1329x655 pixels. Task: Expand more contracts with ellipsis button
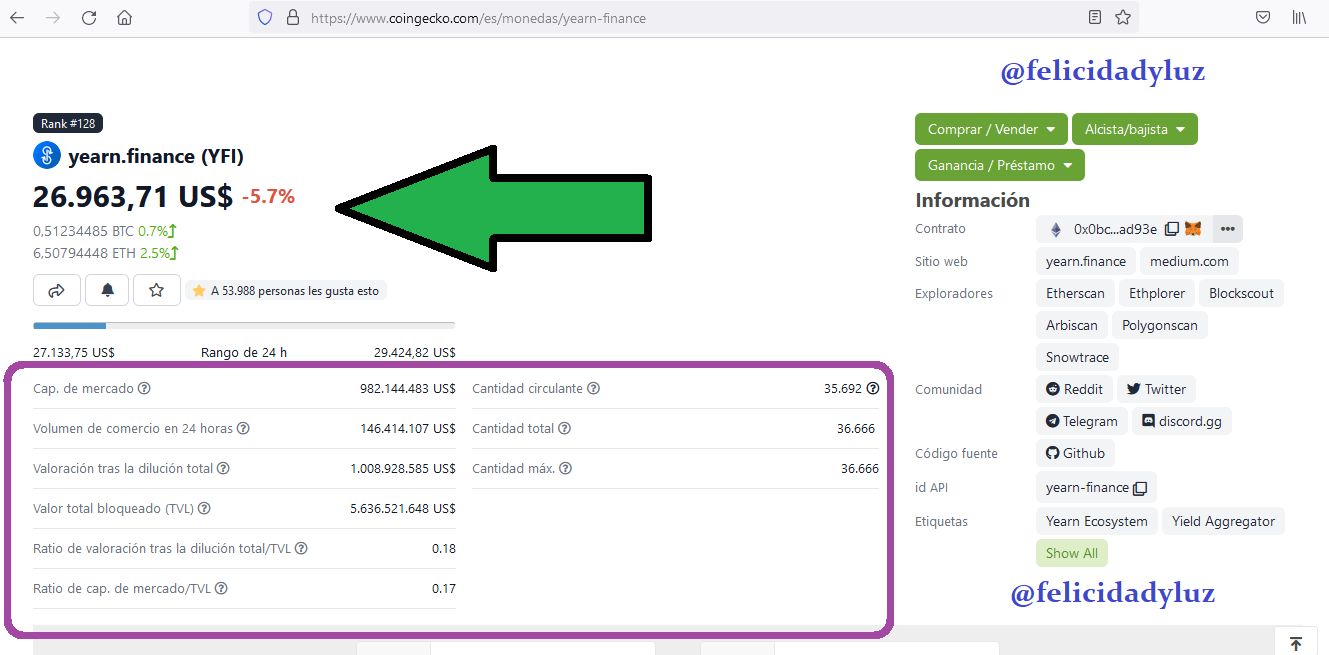click(x=1227, y=229)
